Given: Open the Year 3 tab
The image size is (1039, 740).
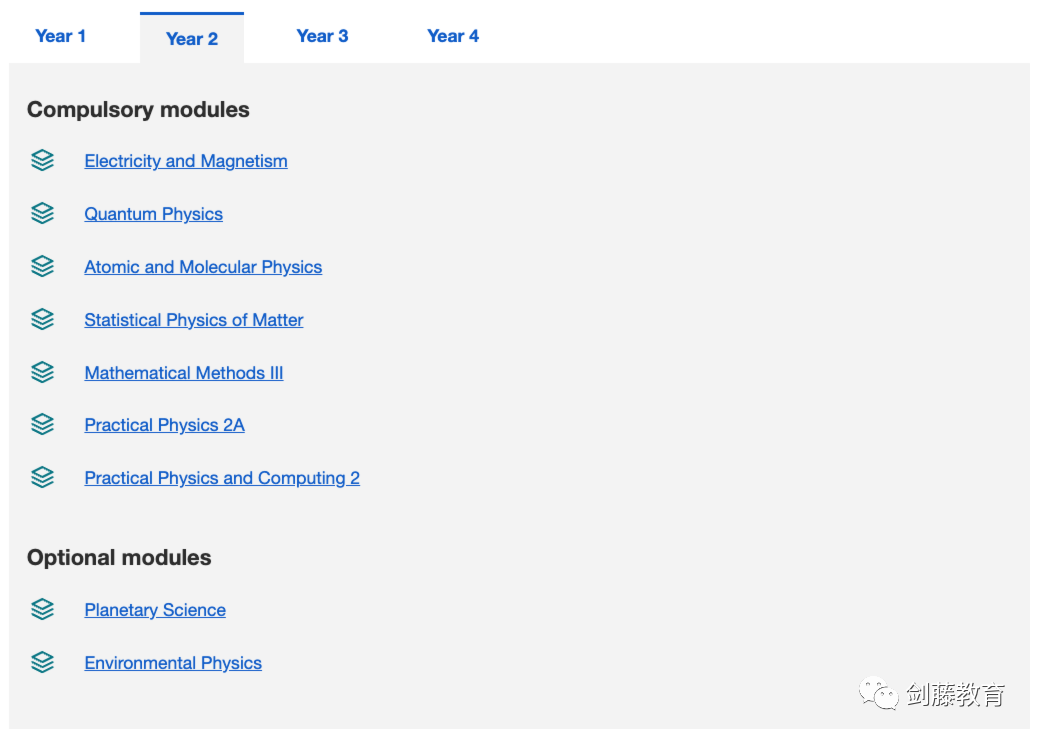Looking at the screenshot, I should point(322,36).
